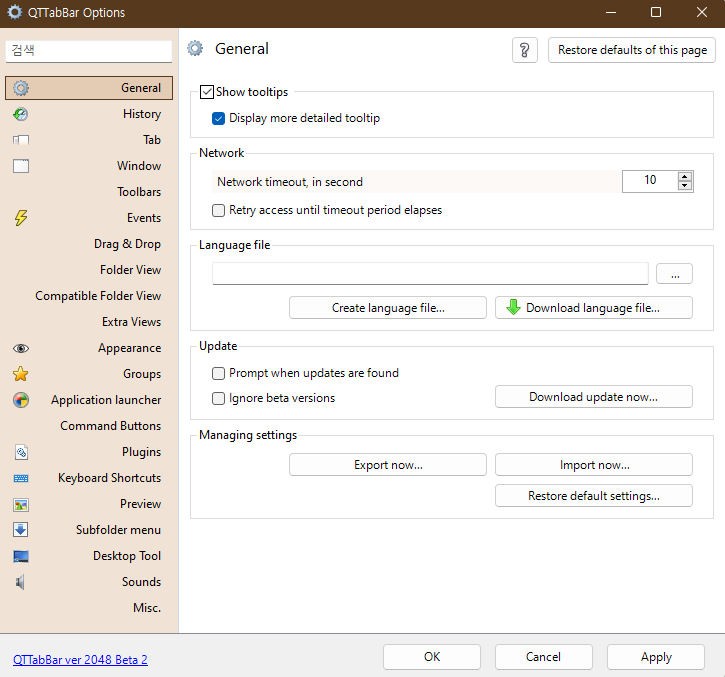Click the Groups star icon

coord(21,374)
